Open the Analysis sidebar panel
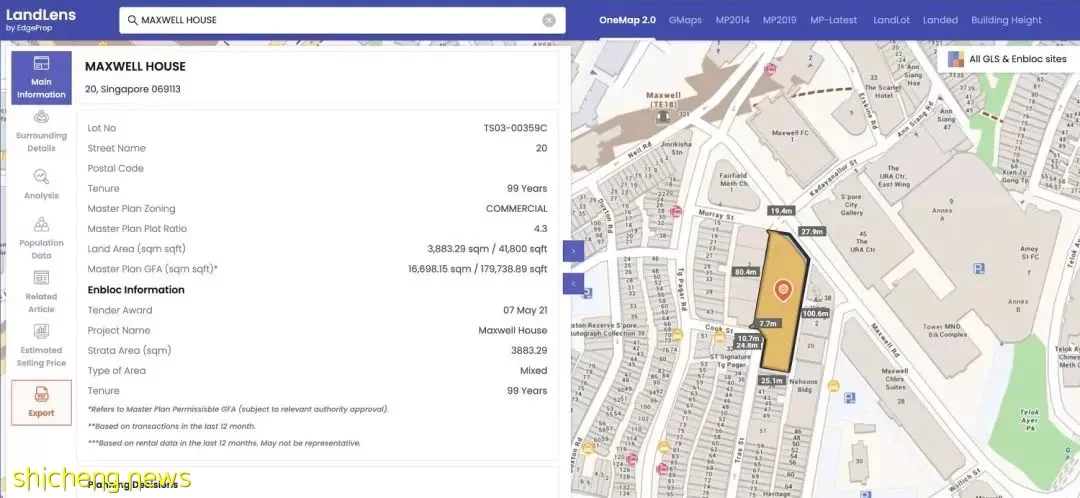The width and height of the screenshot is (1080, 498). point(41,185)
